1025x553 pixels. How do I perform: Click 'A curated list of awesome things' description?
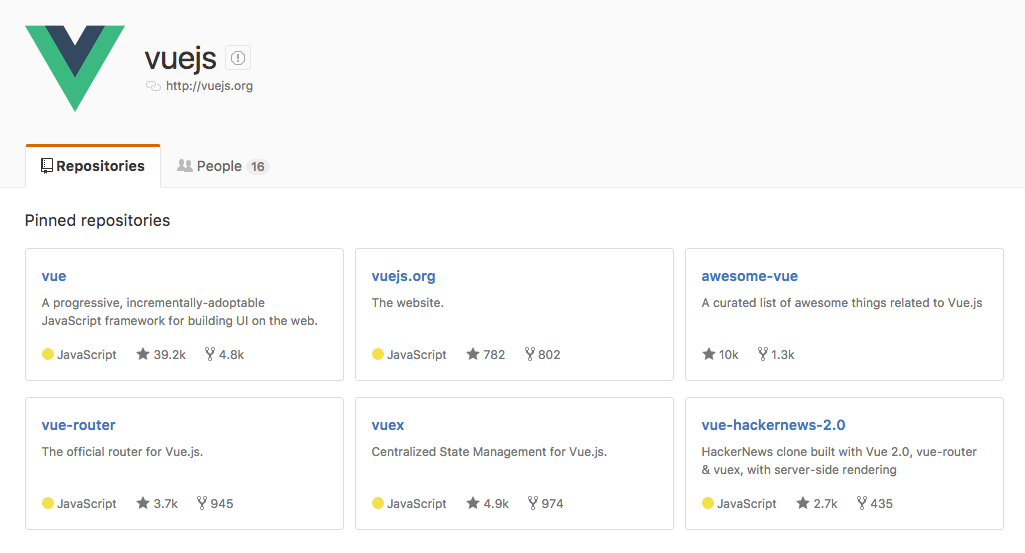pos(842,303)
